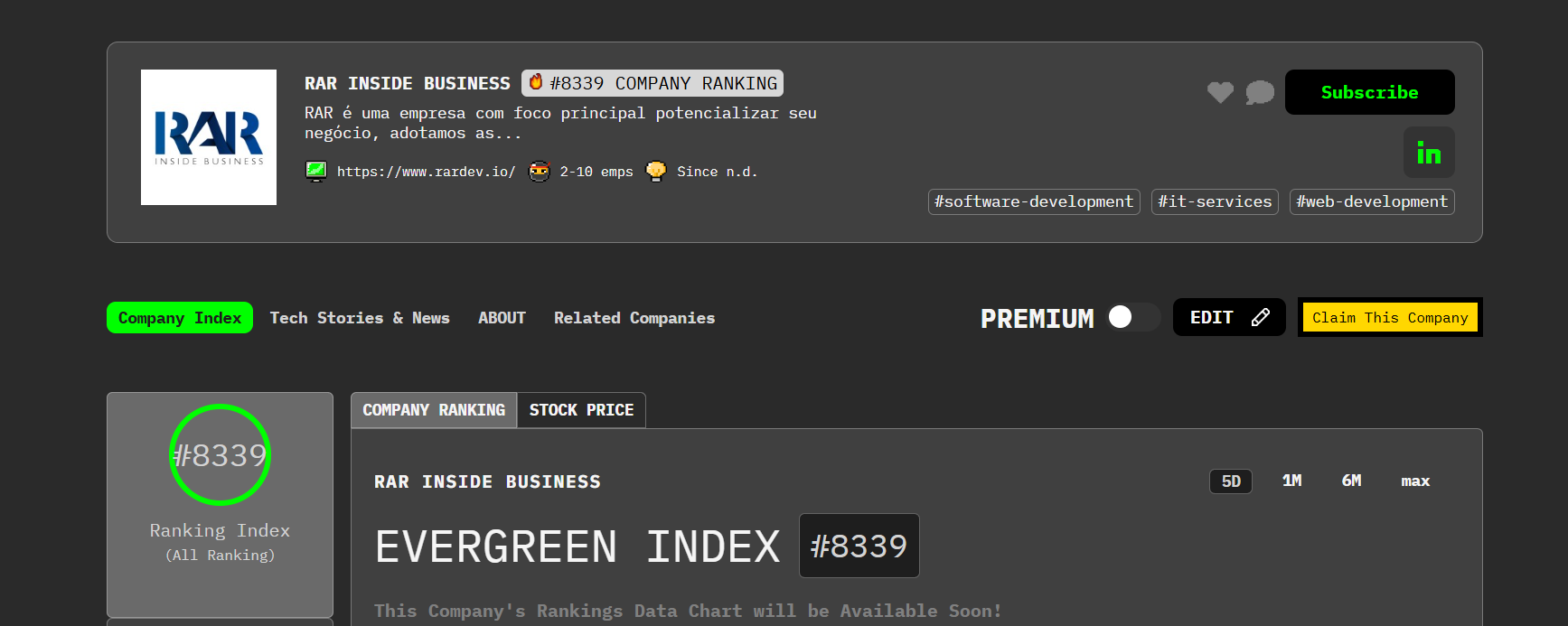Viewport: 1568px width, 626px height.
Task: Click the ninja employees icon
Action: (539, 171)
